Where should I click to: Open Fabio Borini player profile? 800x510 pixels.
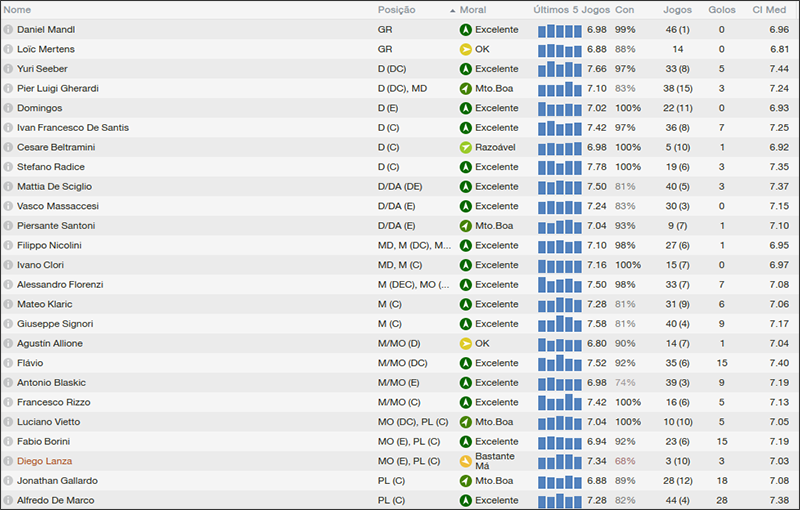(x=44, y=441)
